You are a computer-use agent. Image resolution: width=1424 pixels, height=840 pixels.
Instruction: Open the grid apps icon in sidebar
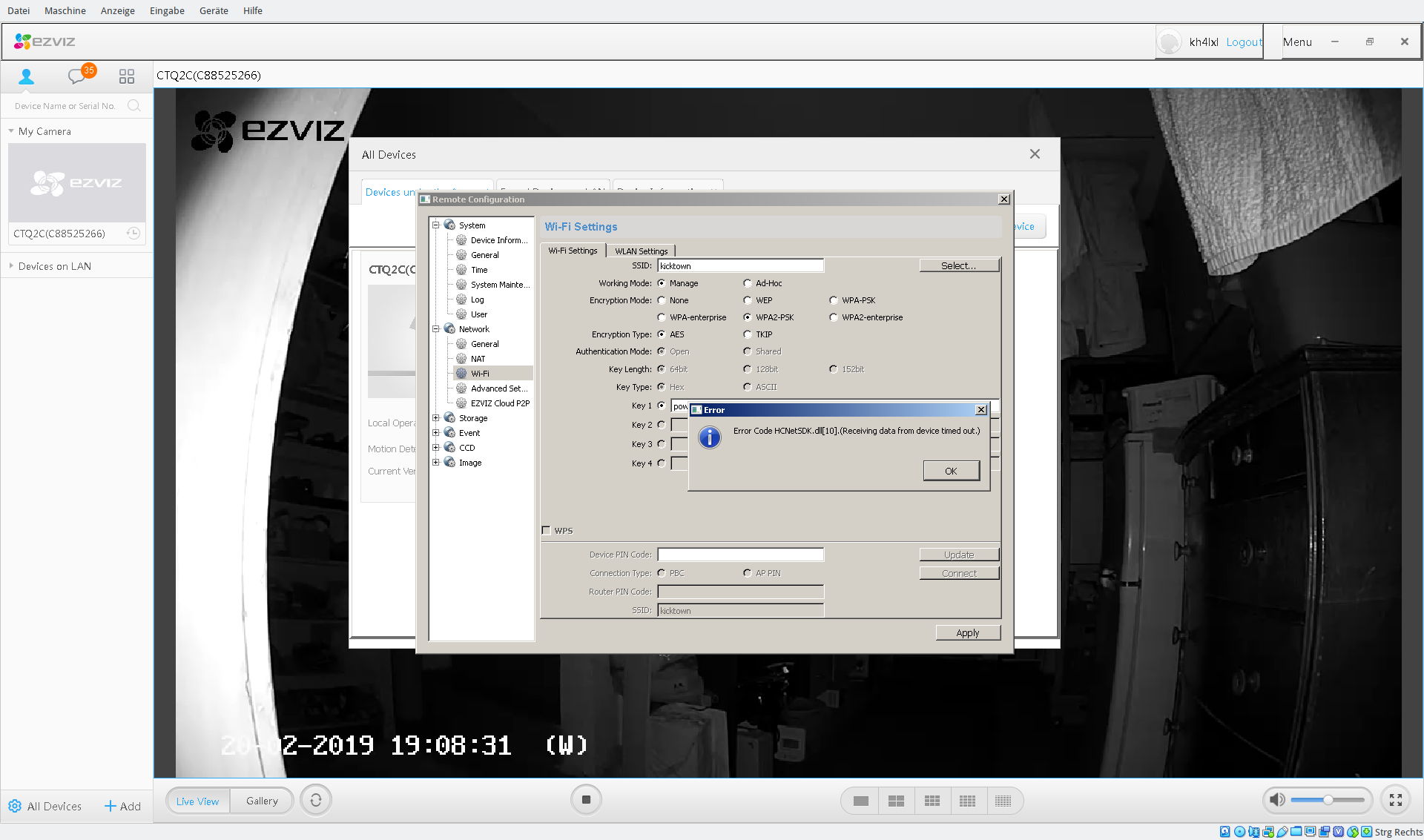[127, 76]
